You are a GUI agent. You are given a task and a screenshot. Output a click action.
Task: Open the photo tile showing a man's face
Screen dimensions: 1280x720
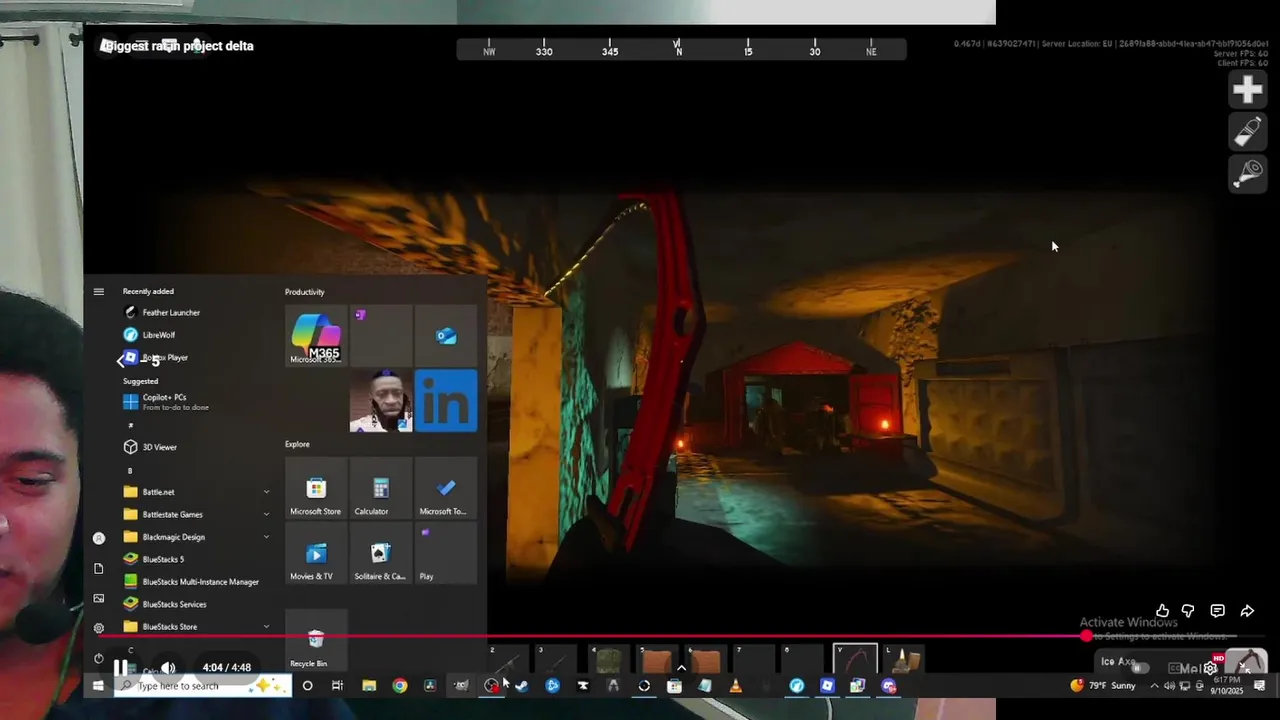click(381, 401)
